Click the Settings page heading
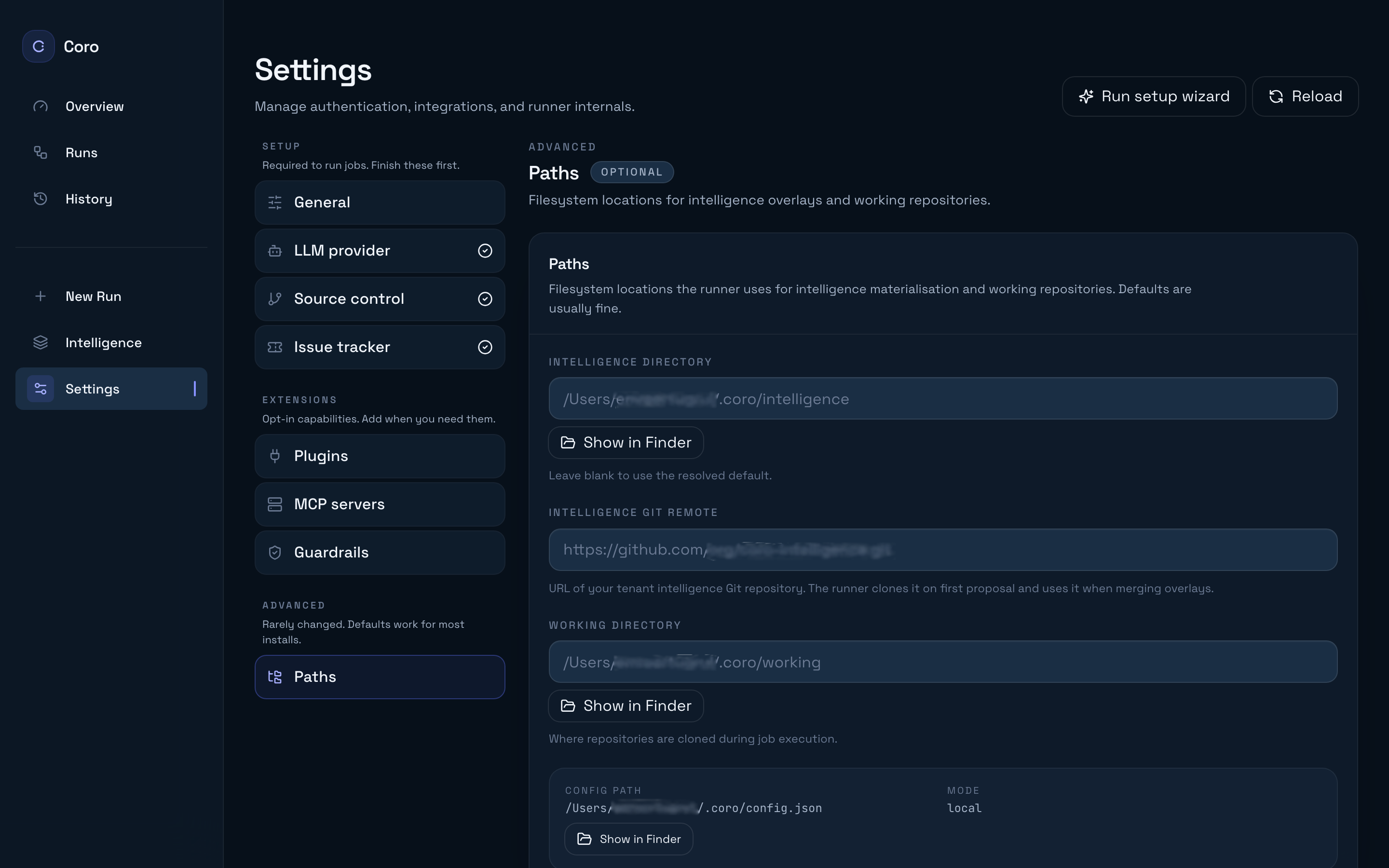Viewport: 1389px width, 868px height. pyautogui.click(x=313, y=70)
